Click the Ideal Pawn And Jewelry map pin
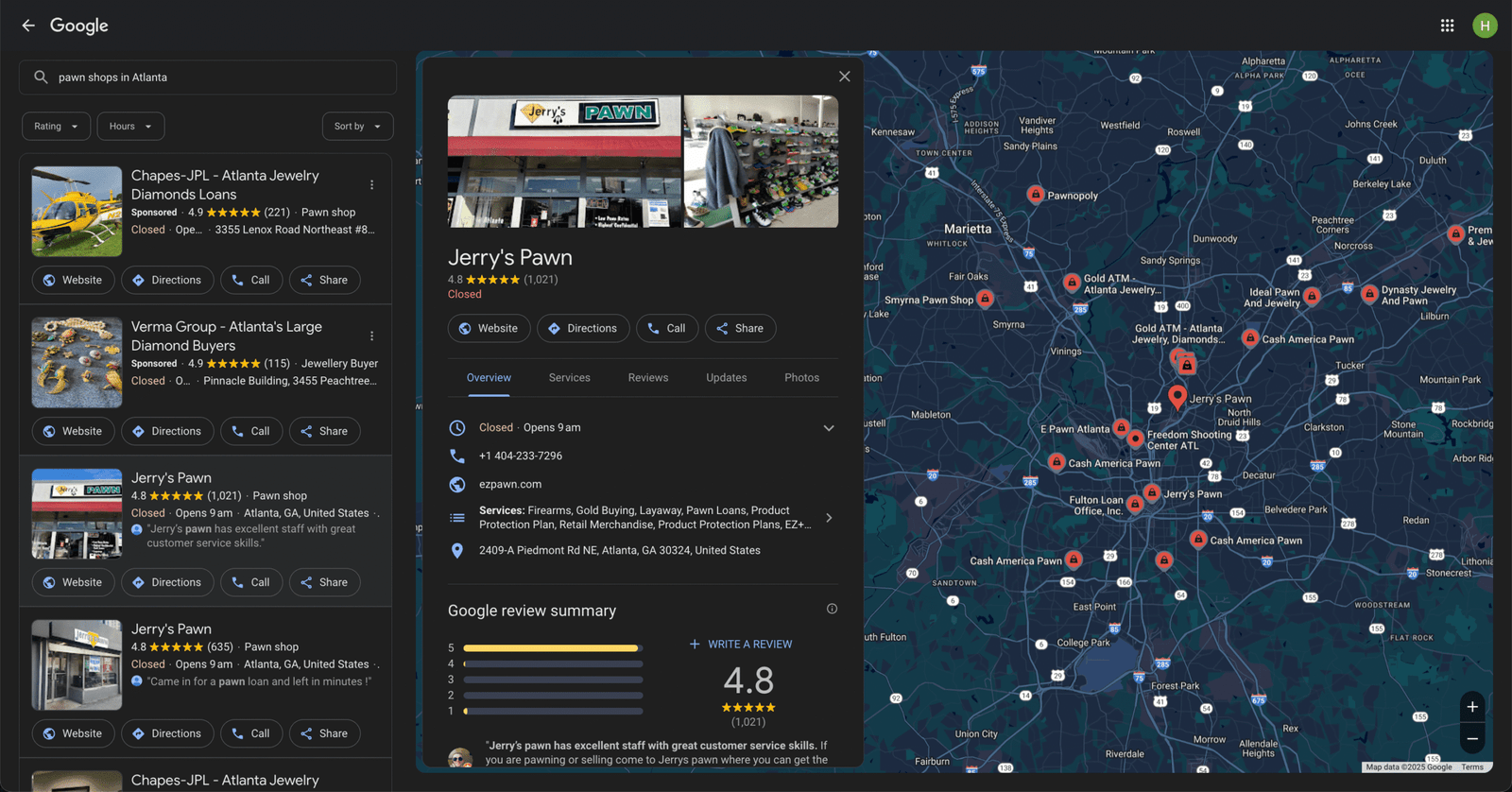Screen dimensions: 1512x792 pyautogui.click(x=1312, y=297)
